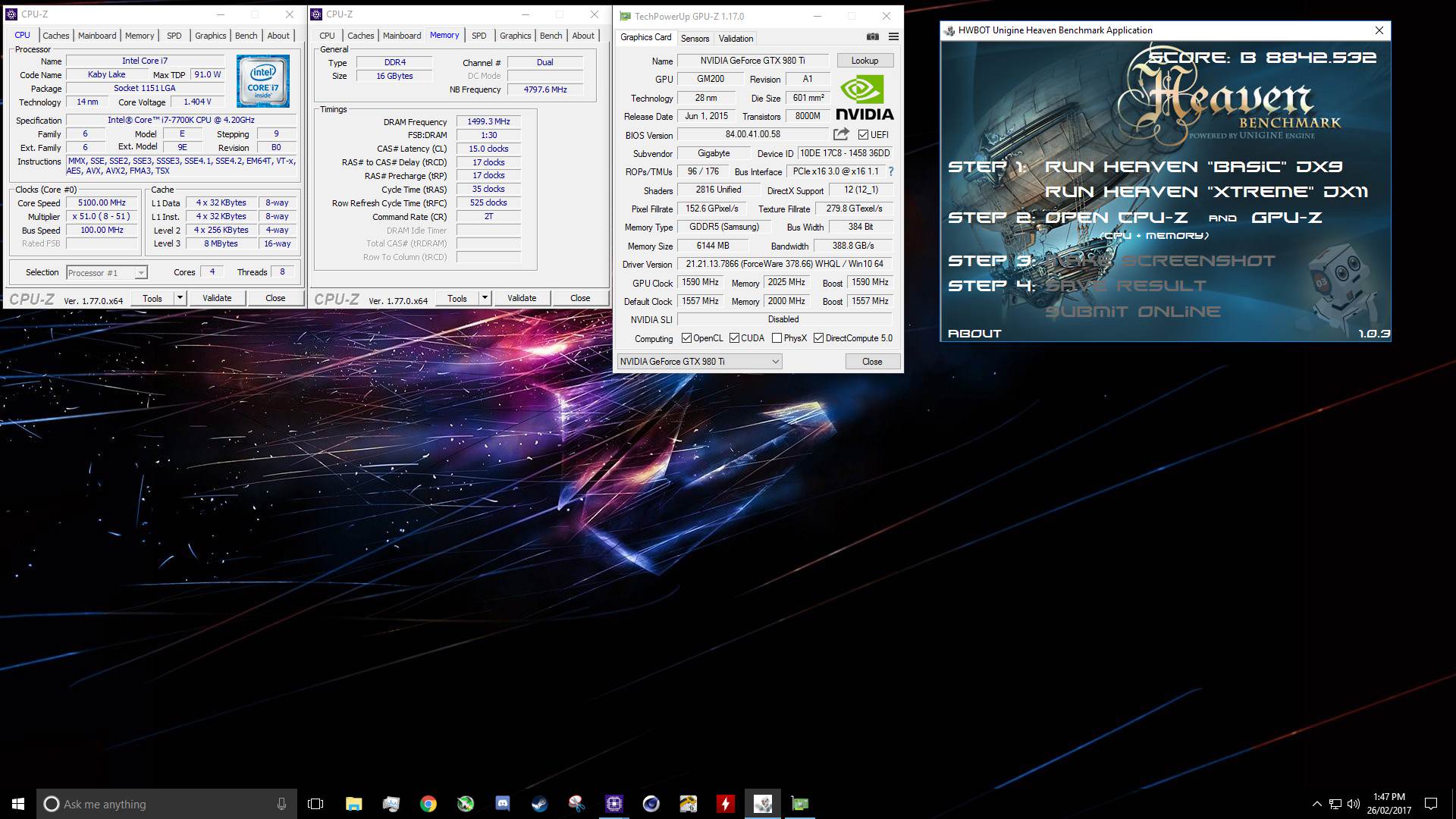Open Discord from the taskbar
The height and width of the screenshot is (819, 1456).
[502, 804]
